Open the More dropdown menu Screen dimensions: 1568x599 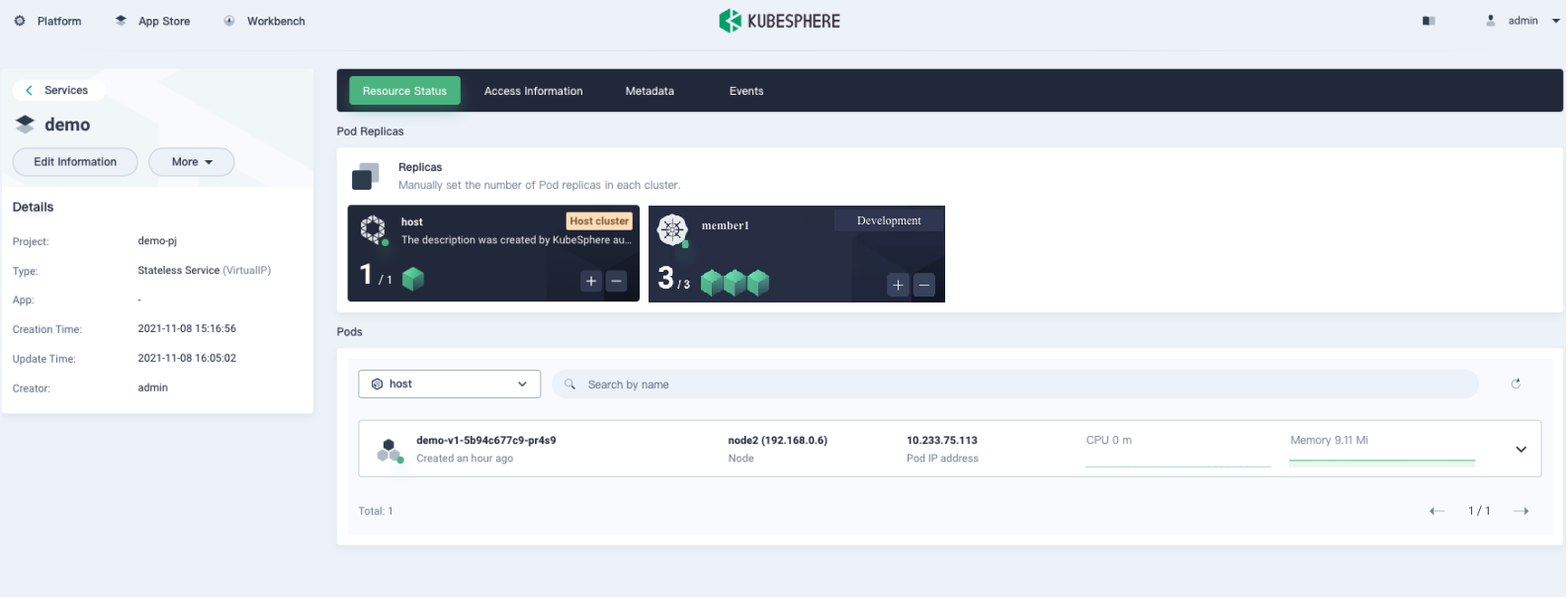pos(191,162)
